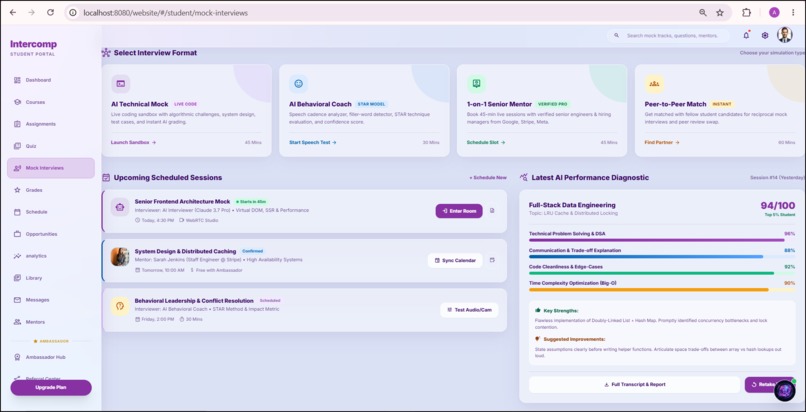Click the Peer-to-Peer Match card icon

(654, 83)
